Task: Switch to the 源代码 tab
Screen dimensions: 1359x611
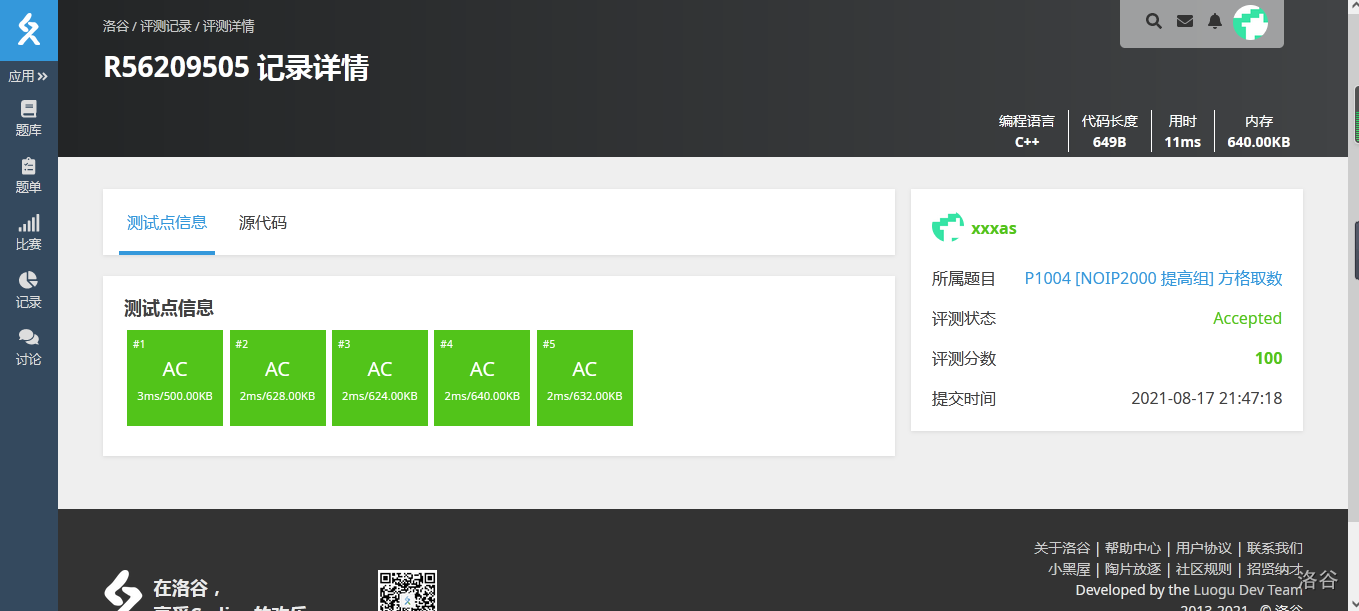Action: pyautogui.click(x=263, y=223)
